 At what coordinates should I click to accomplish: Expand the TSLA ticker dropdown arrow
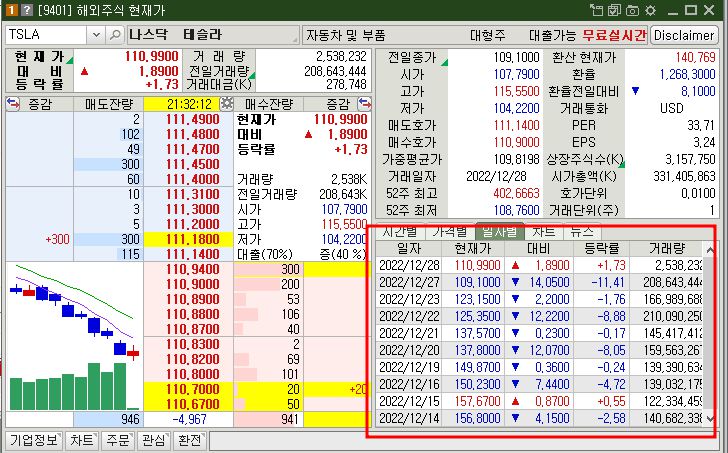point(96,35)
